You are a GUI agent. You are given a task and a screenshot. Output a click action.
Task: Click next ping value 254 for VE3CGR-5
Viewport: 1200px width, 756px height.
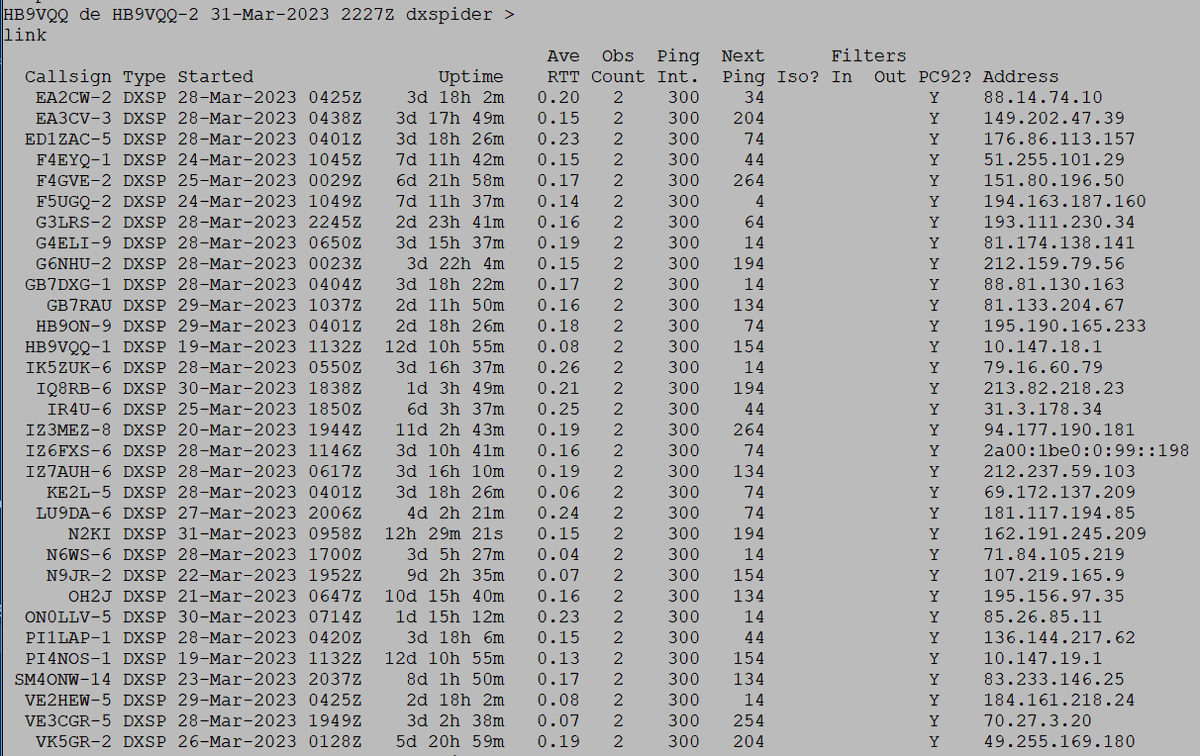click(x=748, y=720)
